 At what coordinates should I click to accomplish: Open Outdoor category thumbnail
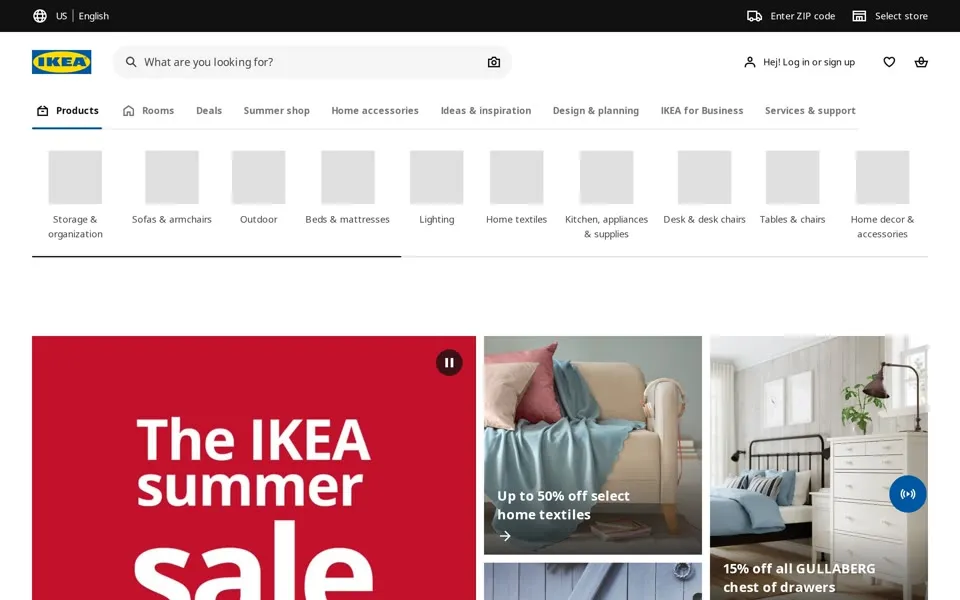(258, 177)
